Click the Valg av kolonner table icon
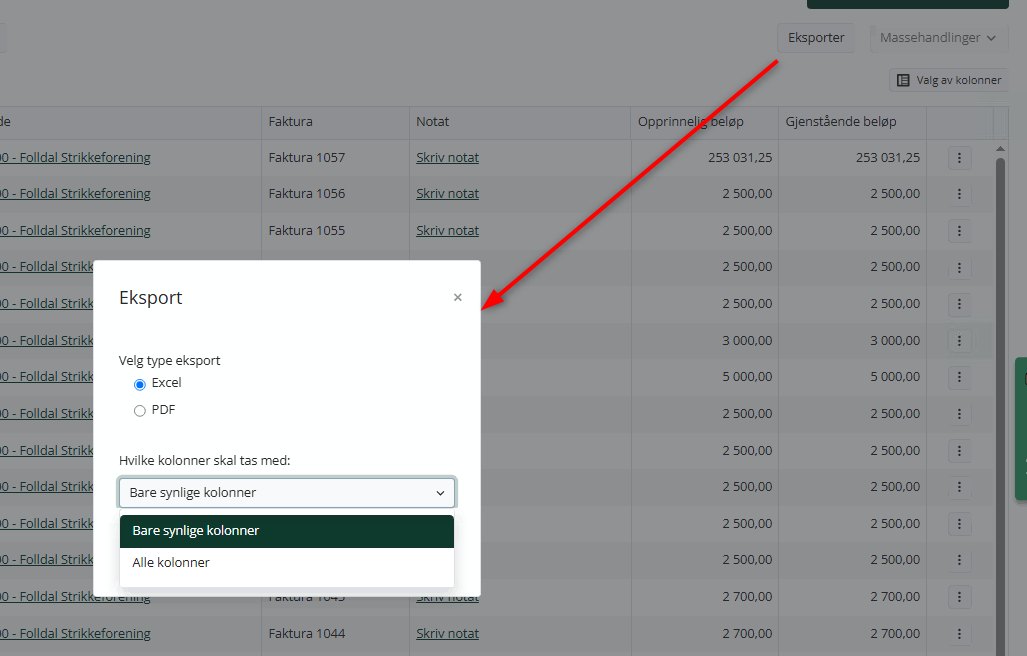Screen dimensions: 1027x656 [903, 81]
